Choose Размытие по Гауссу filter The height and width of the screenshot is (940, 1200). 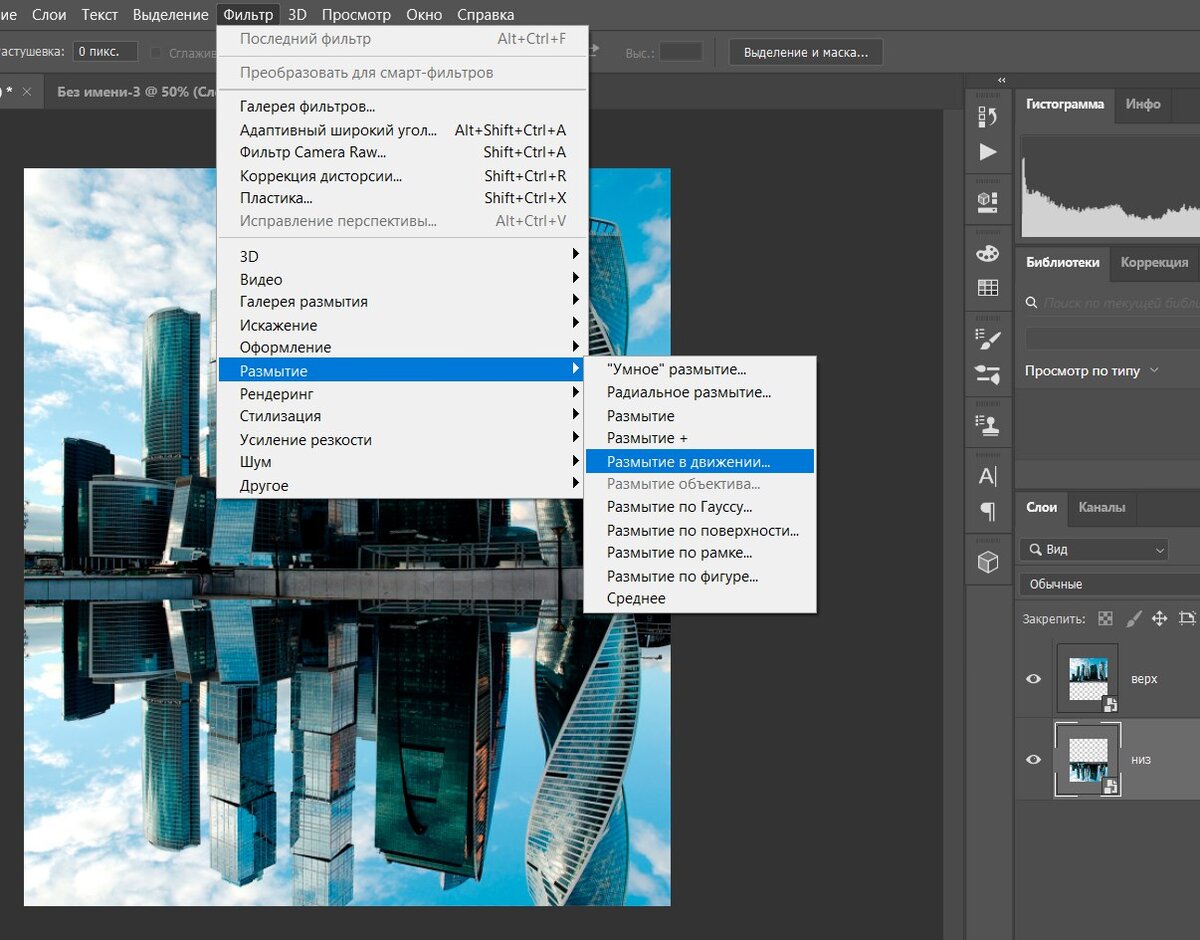pos(699,507)
